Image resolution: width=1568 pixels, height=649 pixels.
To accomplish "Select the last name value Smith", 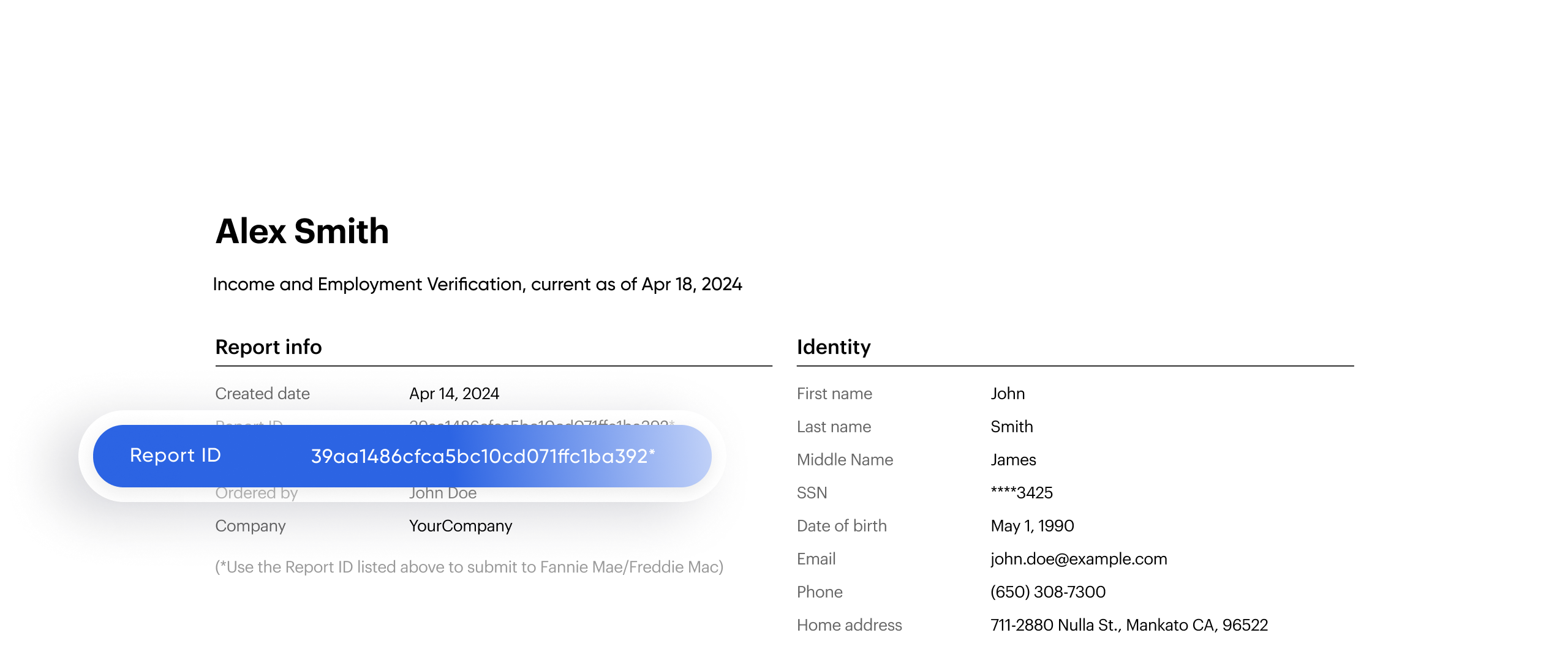I will [1012, 427].
